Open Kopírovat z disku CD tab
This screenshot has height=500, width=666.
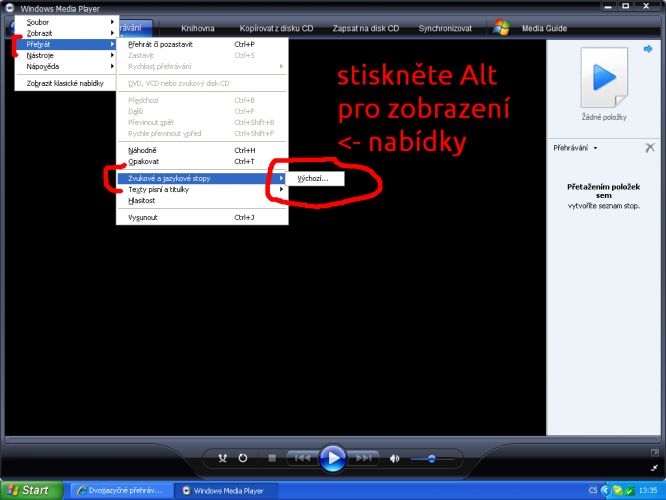[x=276, y=28]
